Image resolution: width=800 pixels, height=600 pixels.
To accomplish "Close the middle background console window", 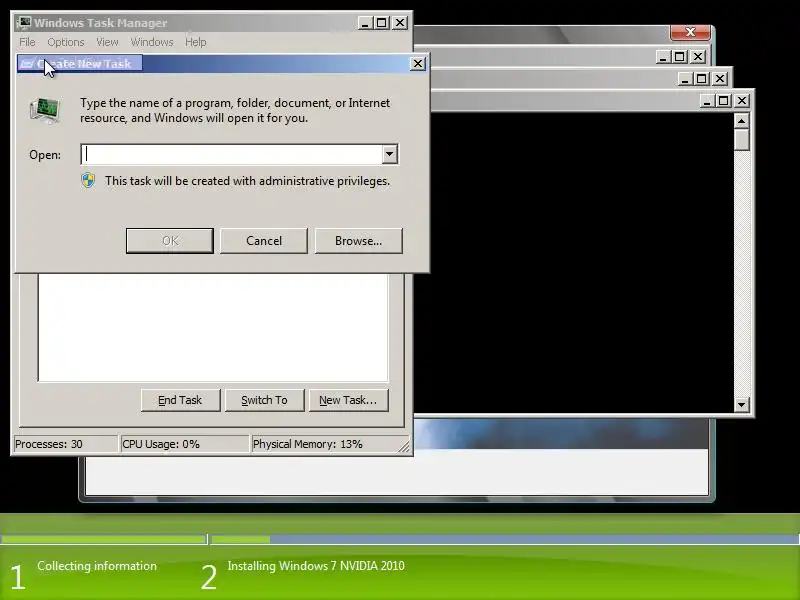I will click(720, 79).
